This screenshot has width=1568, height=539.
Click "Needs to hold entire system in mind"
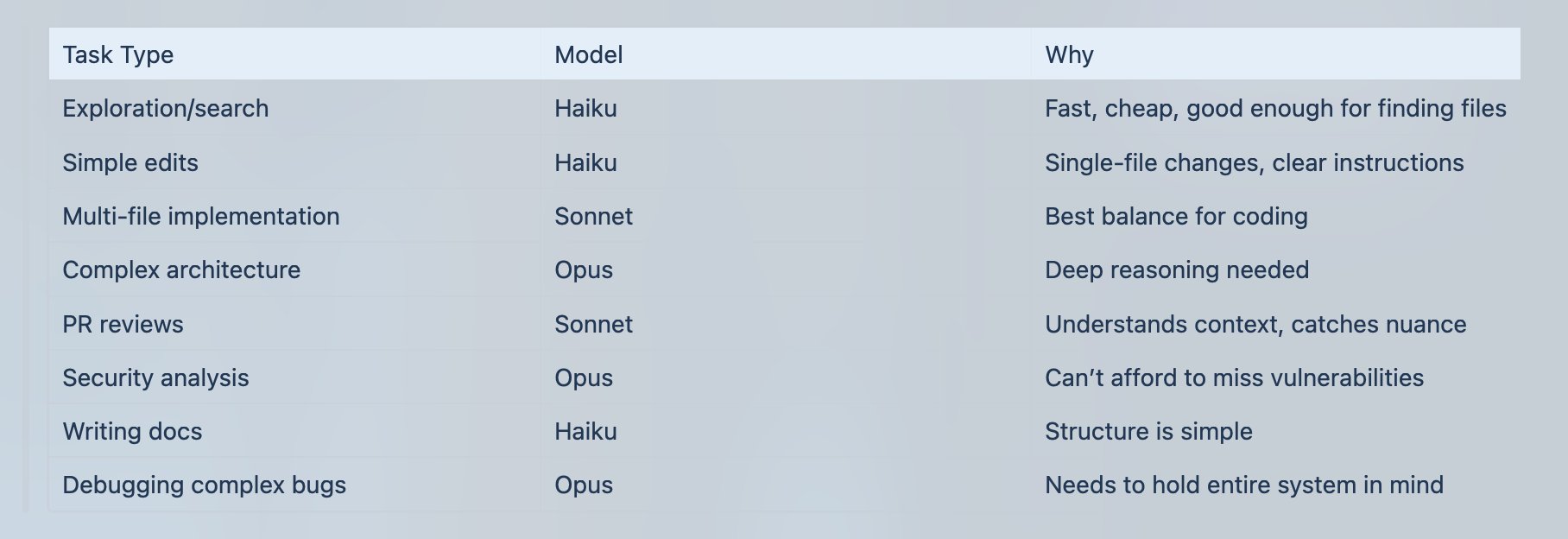tap(1243, 485)
